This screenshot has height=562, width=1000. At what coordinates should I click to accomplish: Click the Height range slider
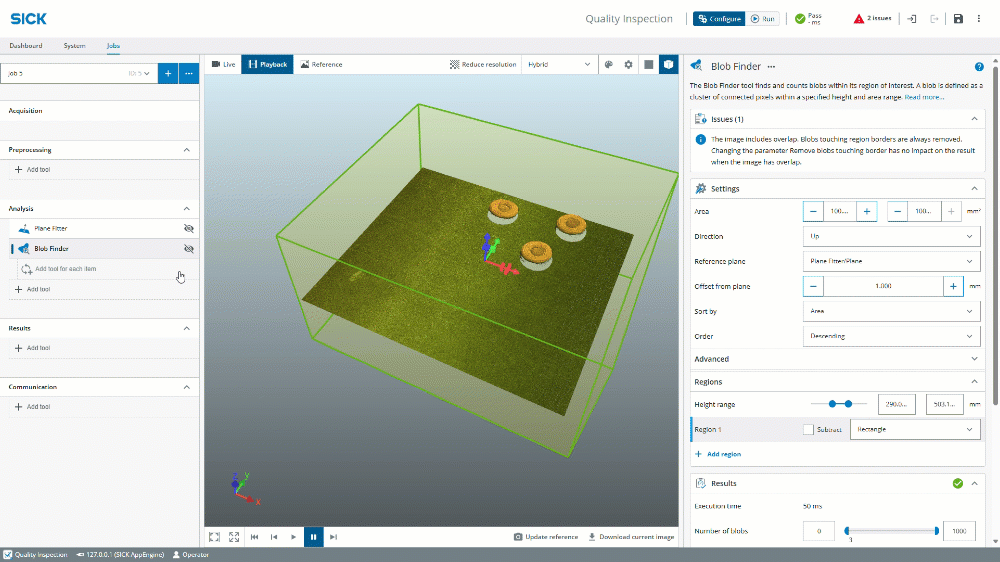840,404
